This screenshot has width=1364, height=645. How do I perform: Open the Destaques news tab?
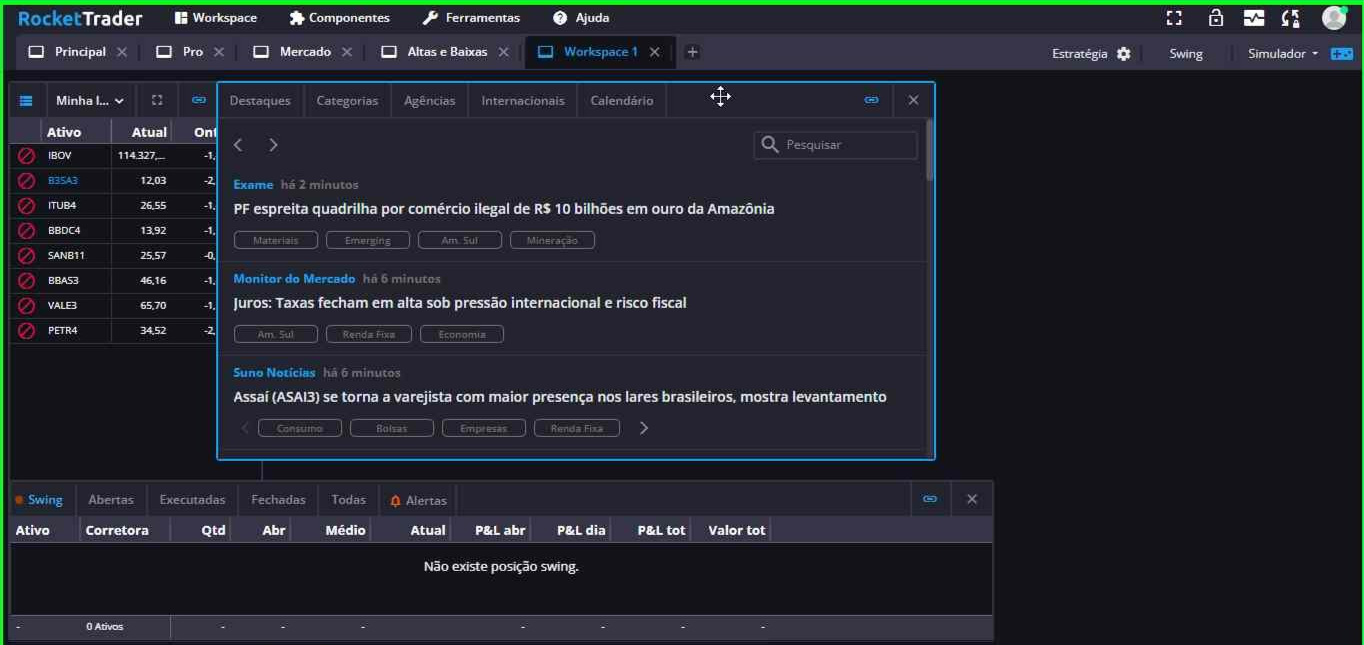[260, 101]
